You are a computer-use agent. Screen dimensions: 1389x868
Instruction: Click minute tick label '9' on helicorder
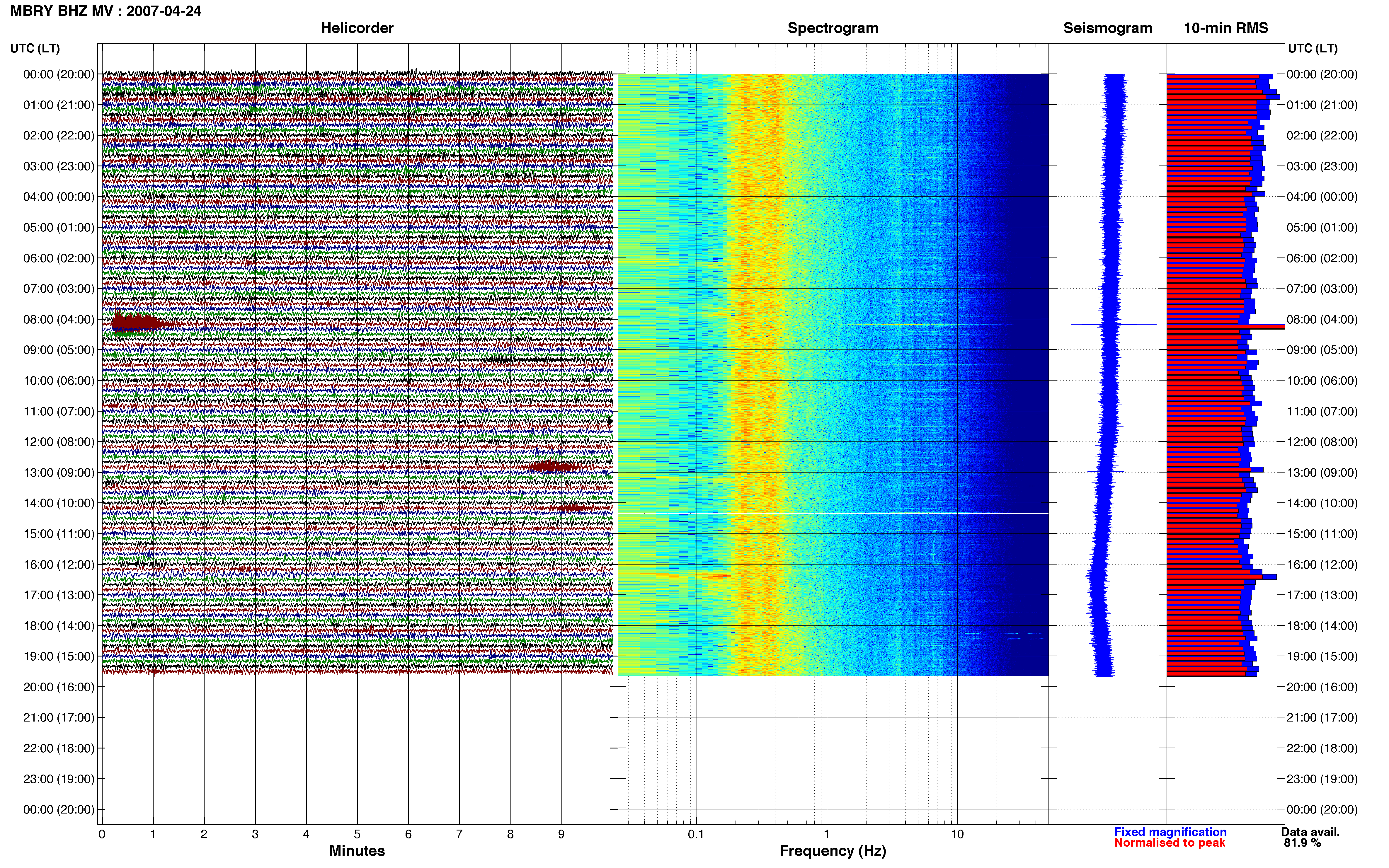pos(561,834)
